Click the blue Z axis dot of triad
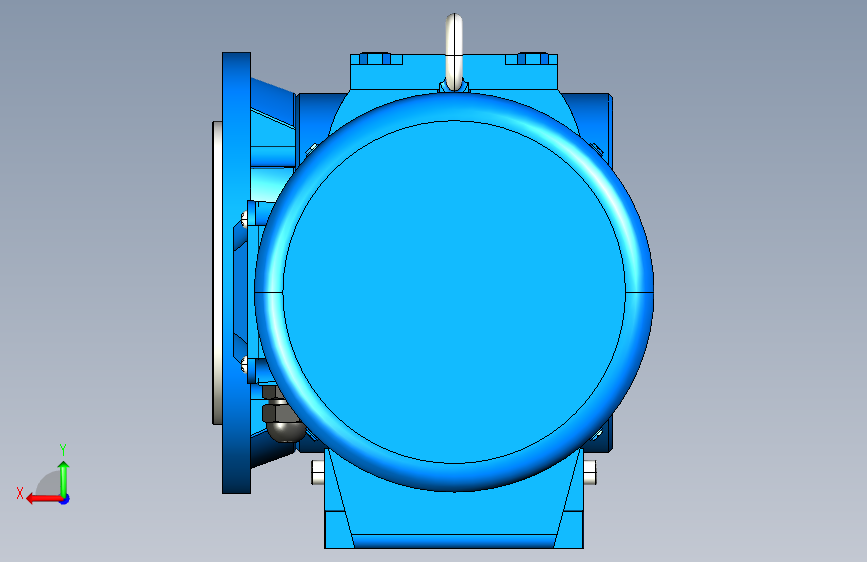867x562 pixels. [65, 499]
